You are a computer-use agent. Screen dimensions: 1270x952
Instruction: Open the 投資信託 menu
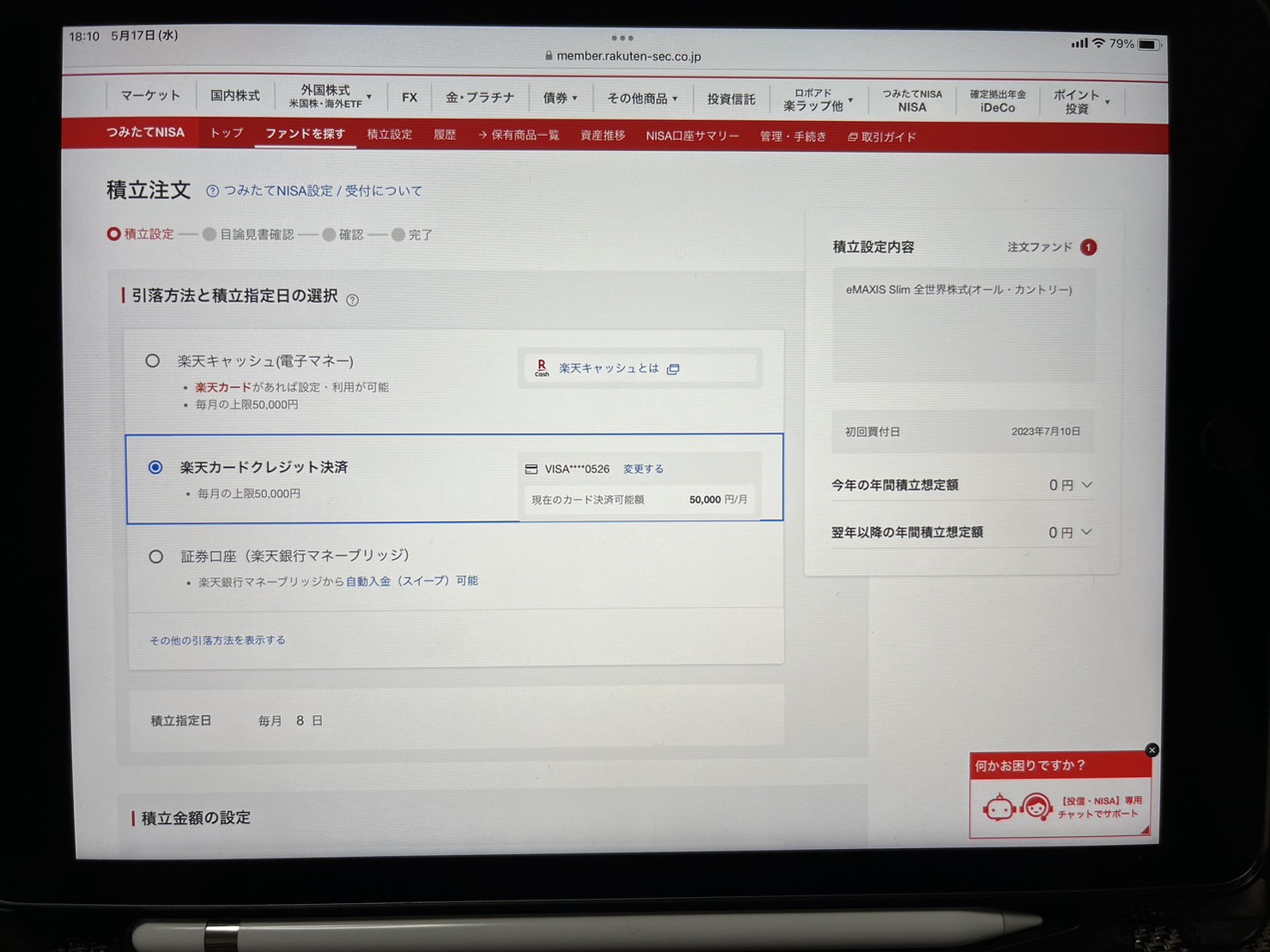(731, 100)
